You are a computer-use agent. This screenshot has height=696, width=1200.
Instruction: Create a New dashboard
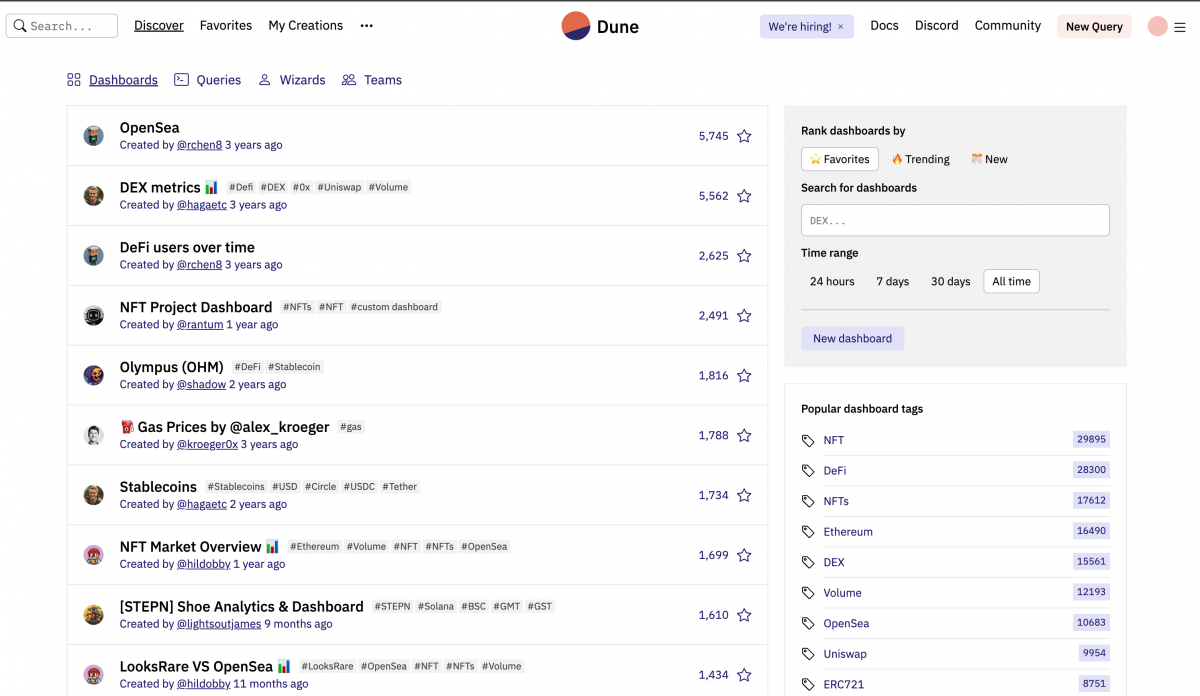(x=852, y=339)
